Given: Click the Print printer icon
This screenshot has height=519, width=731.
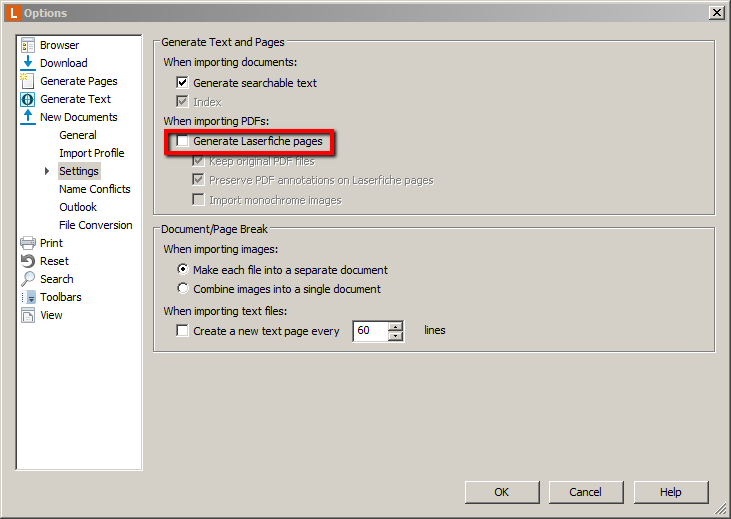Looking at the screenshot, I should tap(28, 243).
